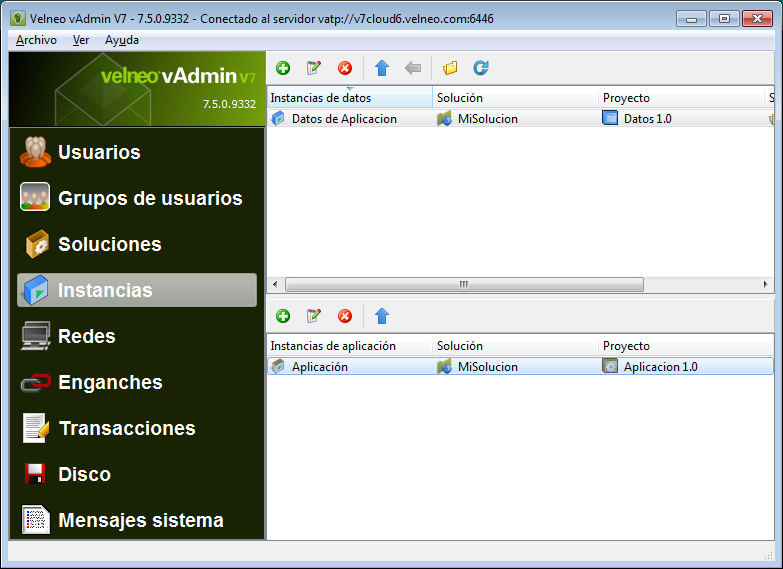Click left scroll arrow of data instances scrollbar
Image resolution: width=783 pixels, height=569 pixels.
click(275, 284)
